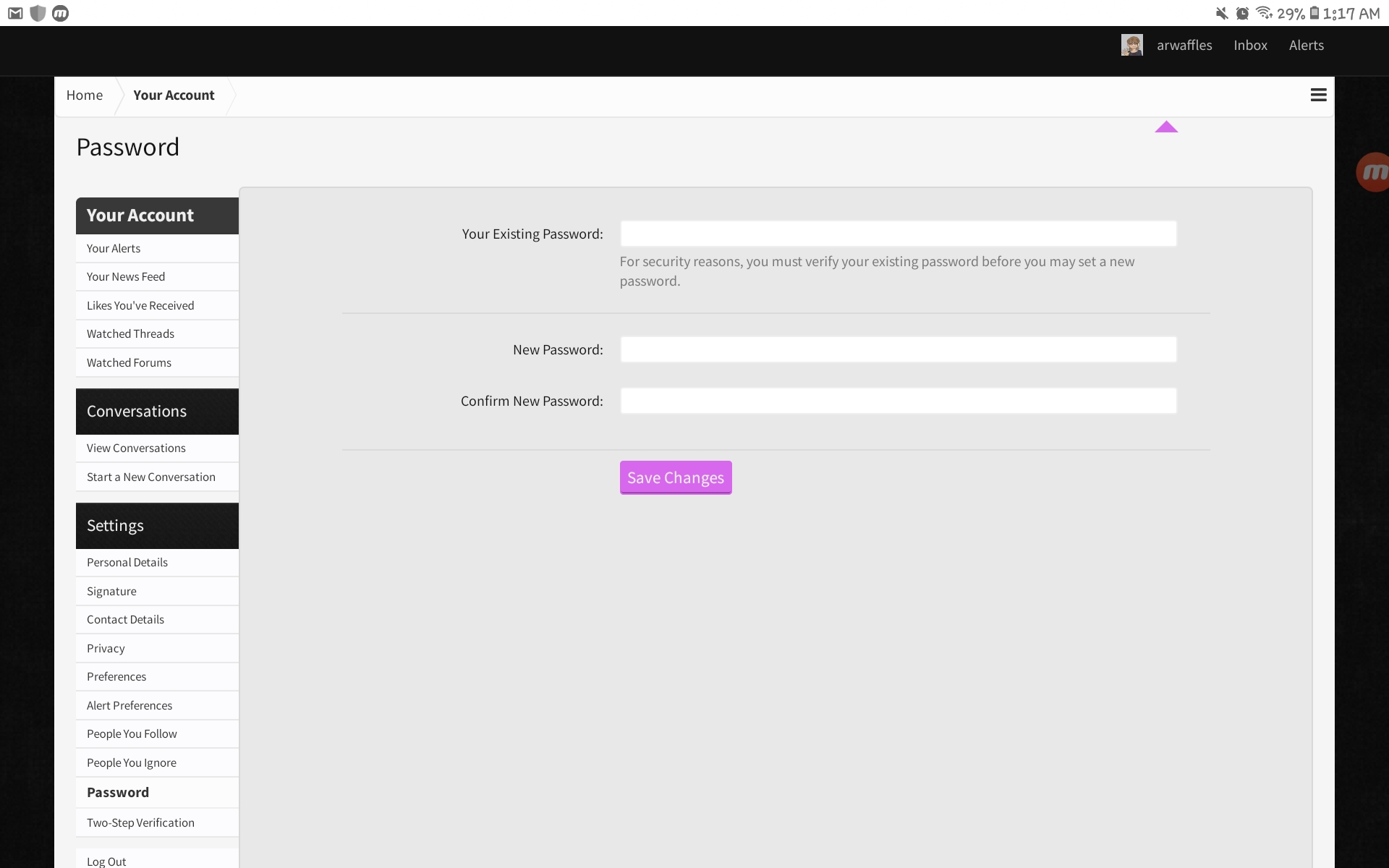Tap the alarm clock status icon
Screen dimensions: 1389x868
1242,13
